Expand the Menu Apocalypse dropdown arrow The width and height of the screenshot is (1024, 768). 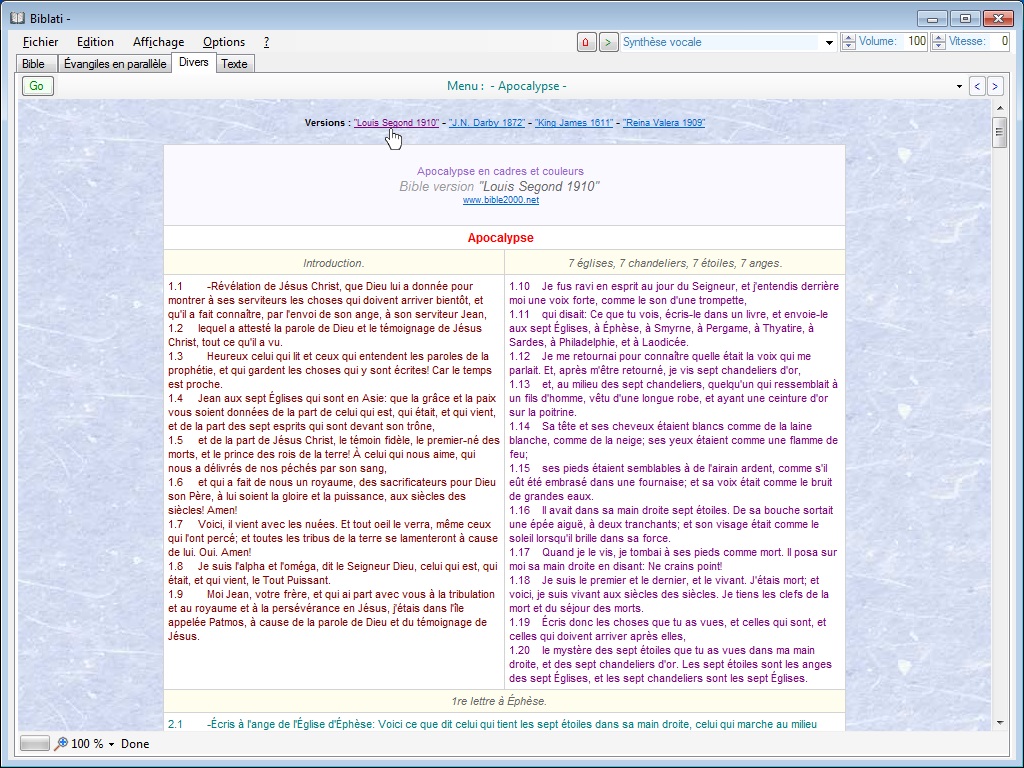pos(960,86)
